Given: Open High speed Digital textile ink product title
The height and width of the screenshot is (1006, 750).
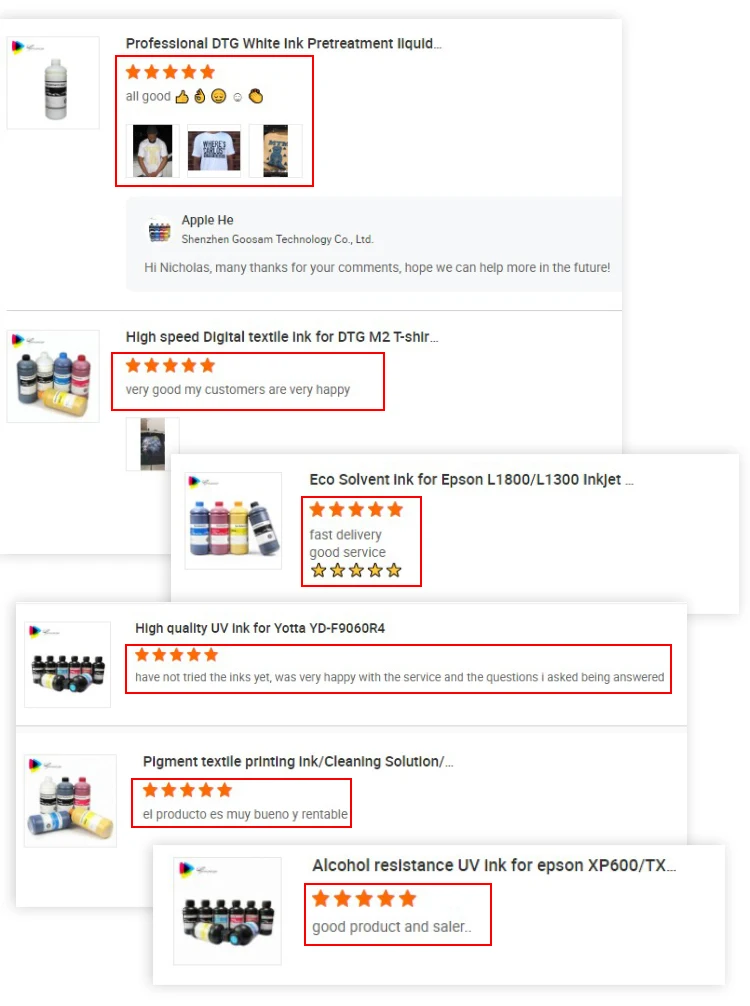Looking at the screenshot, I should (x=282, y=337).
